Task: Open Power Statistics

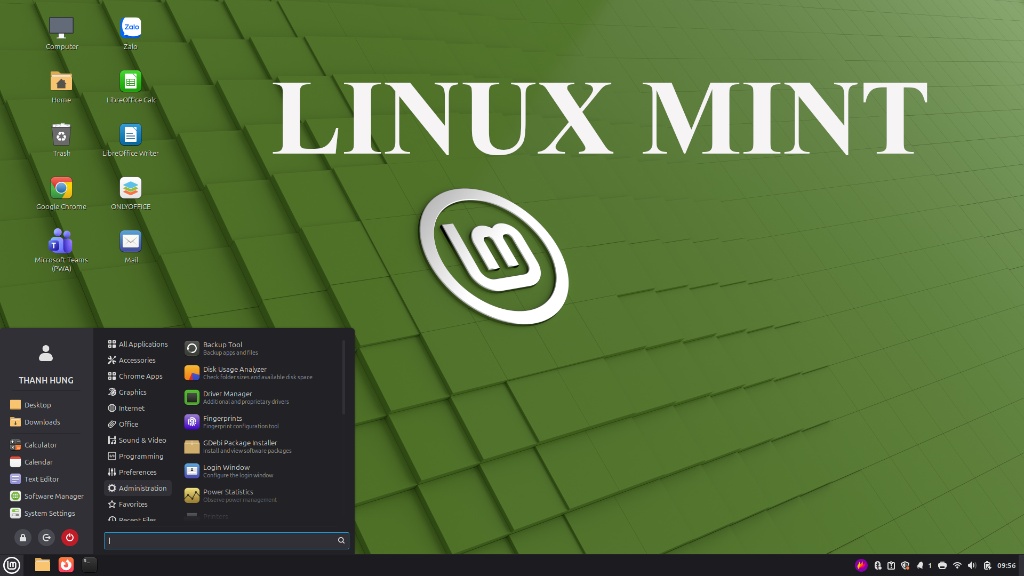Action: pos(261,496)
